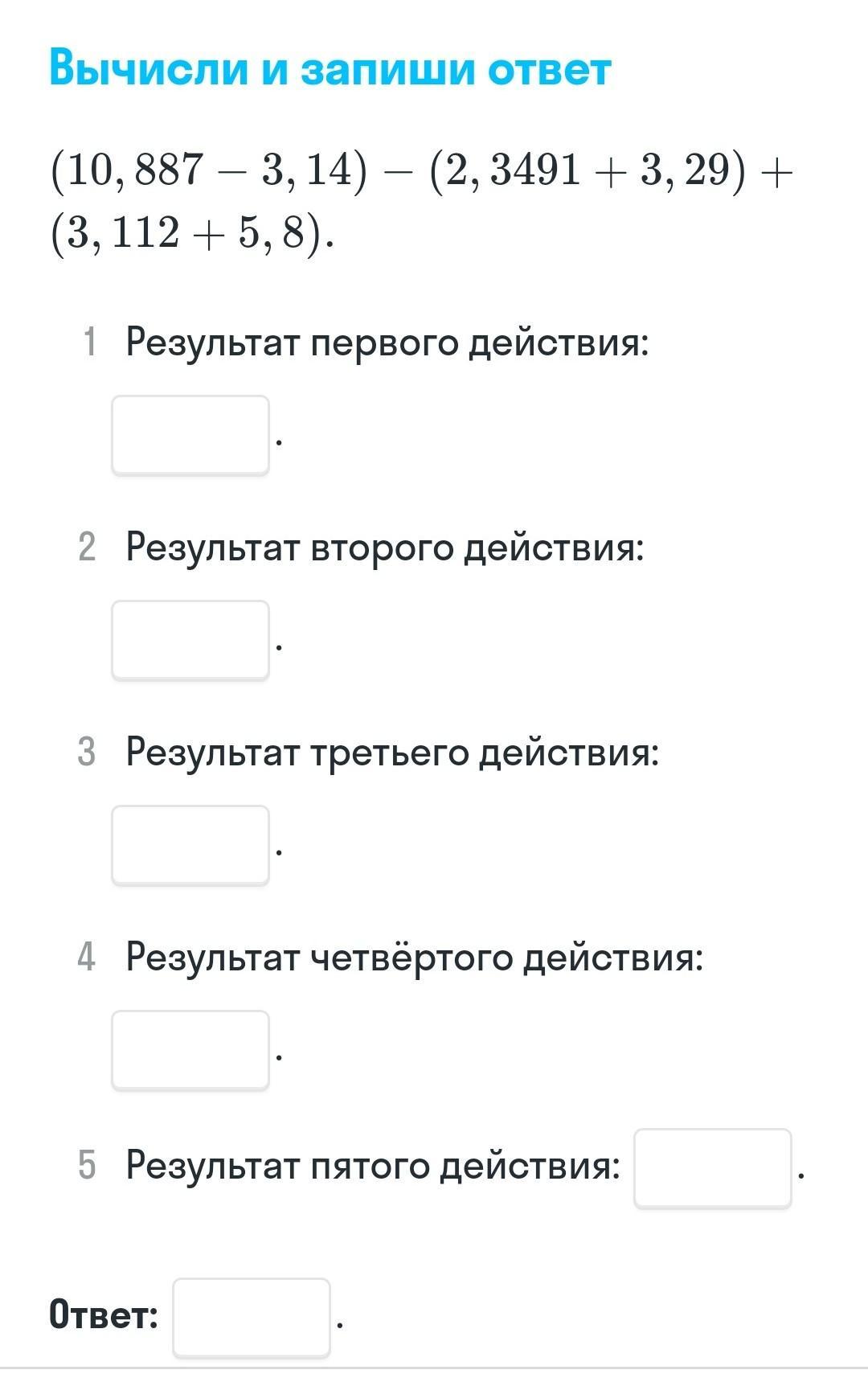The height and width of the screenshot is (1374, 868).
Task: Click the expression part (3,112 + 5,8)
Action: coord(191,234)
